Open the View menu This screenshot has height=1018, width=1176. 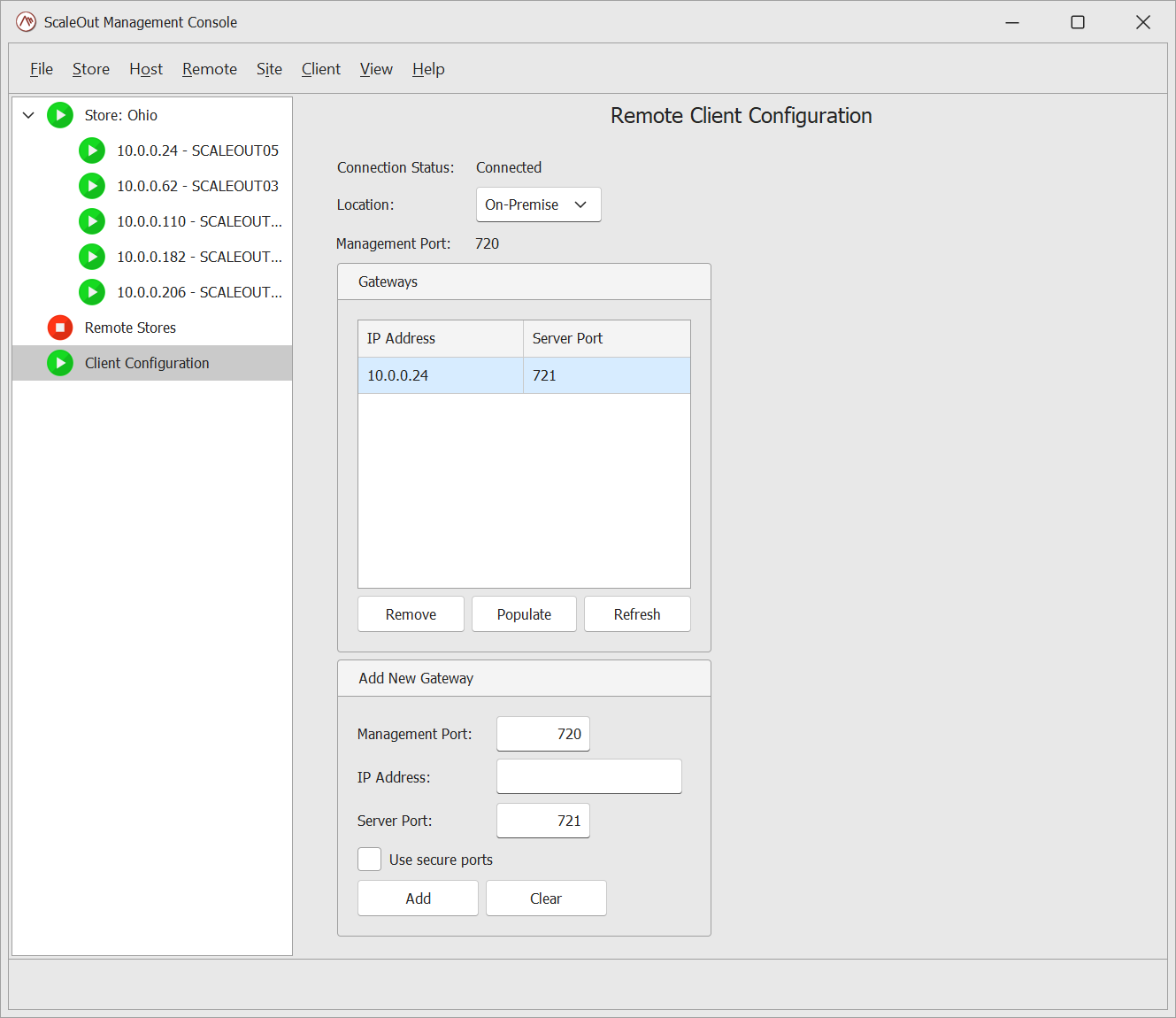point(376,69)
